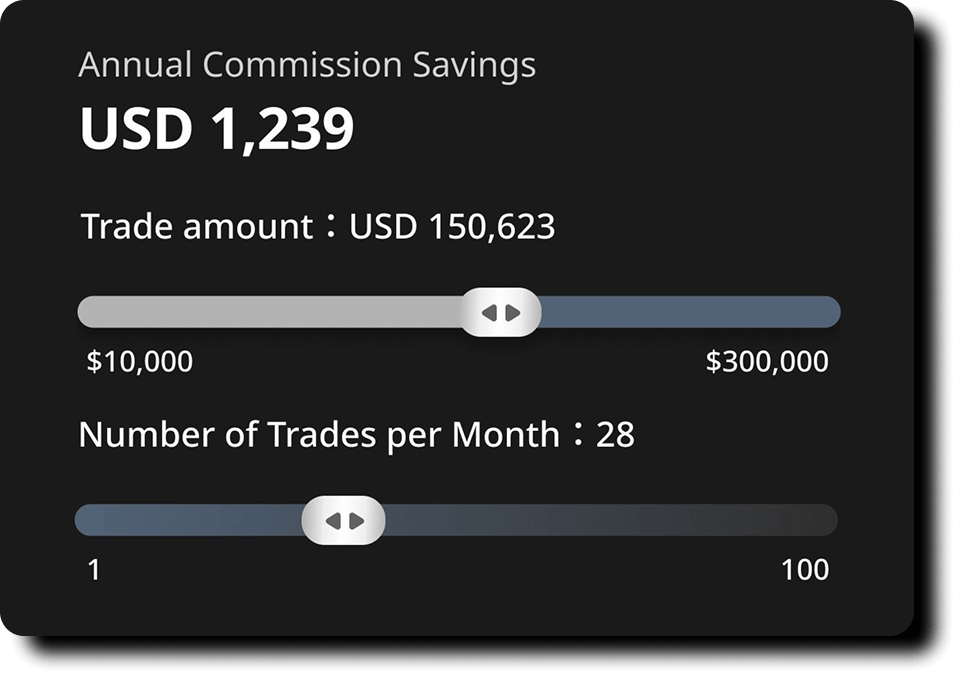
Task: Select the $10,000 minimum label
Action: pos(140,361)
